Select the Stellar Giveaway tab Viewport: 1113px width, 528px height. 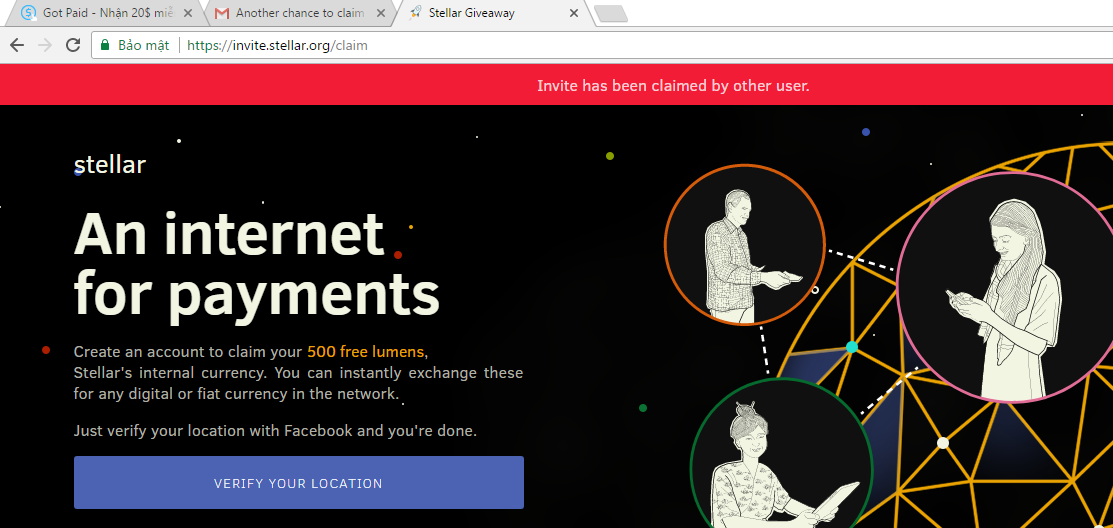pyautogui.click(x=494, y=13)
